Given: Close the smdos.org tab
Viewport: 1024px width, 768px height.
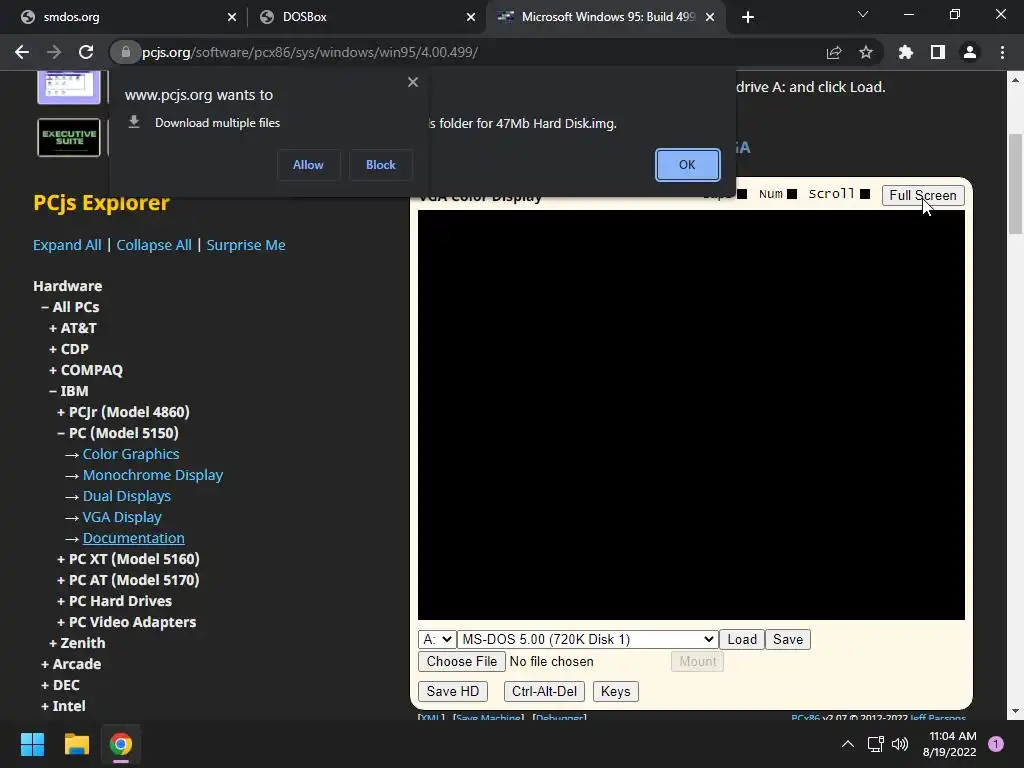Looking at the screenshot, I should [x=232, y=17].
